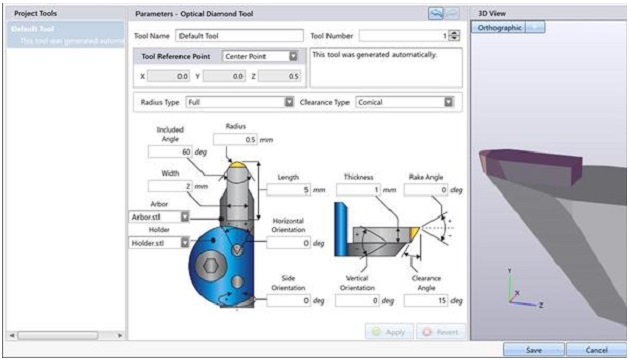Screen dimensions: 630x360
Task: Click the dimmed tool-type icon beside it
Action: click(452, 13)
